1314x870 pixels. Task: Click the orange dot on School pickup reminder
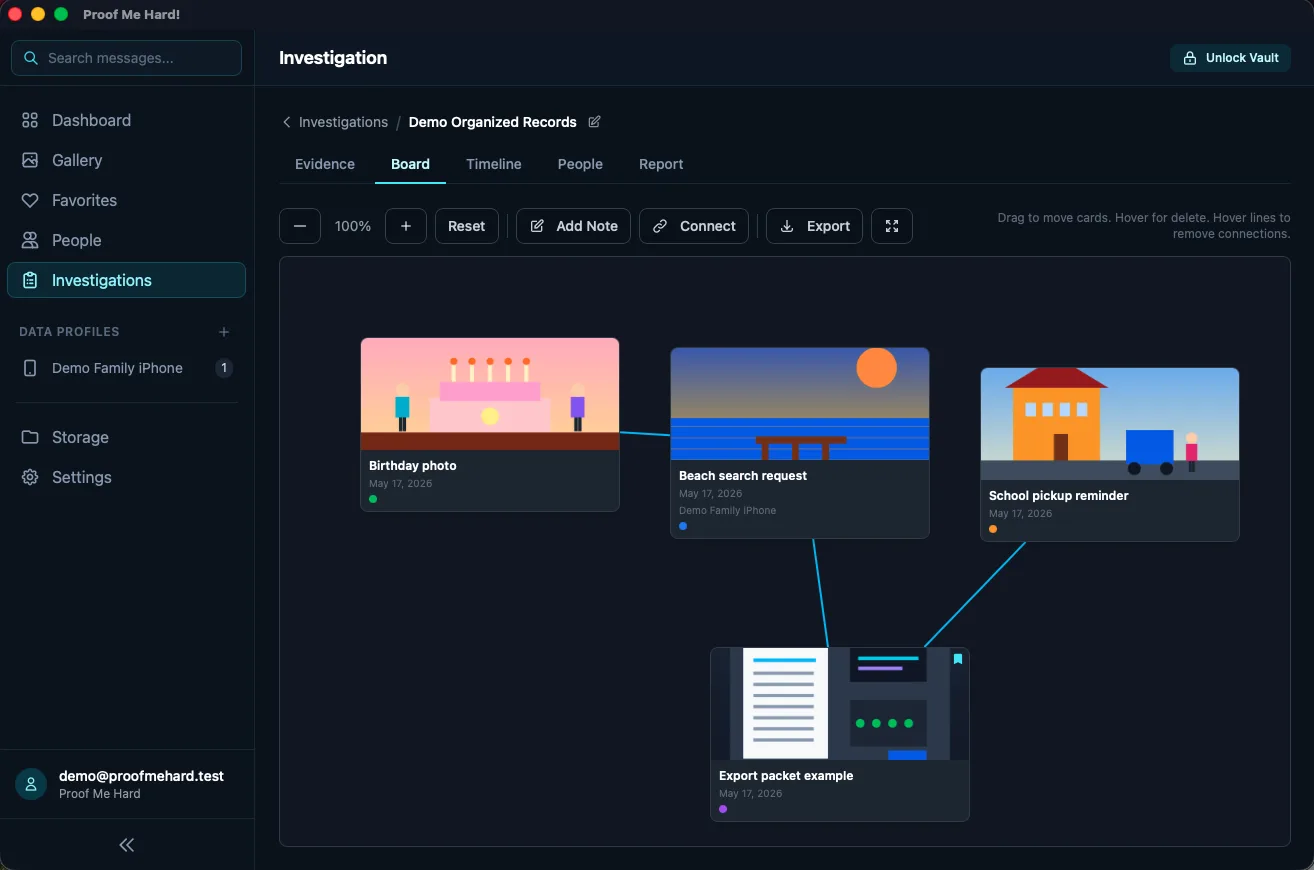993,529
